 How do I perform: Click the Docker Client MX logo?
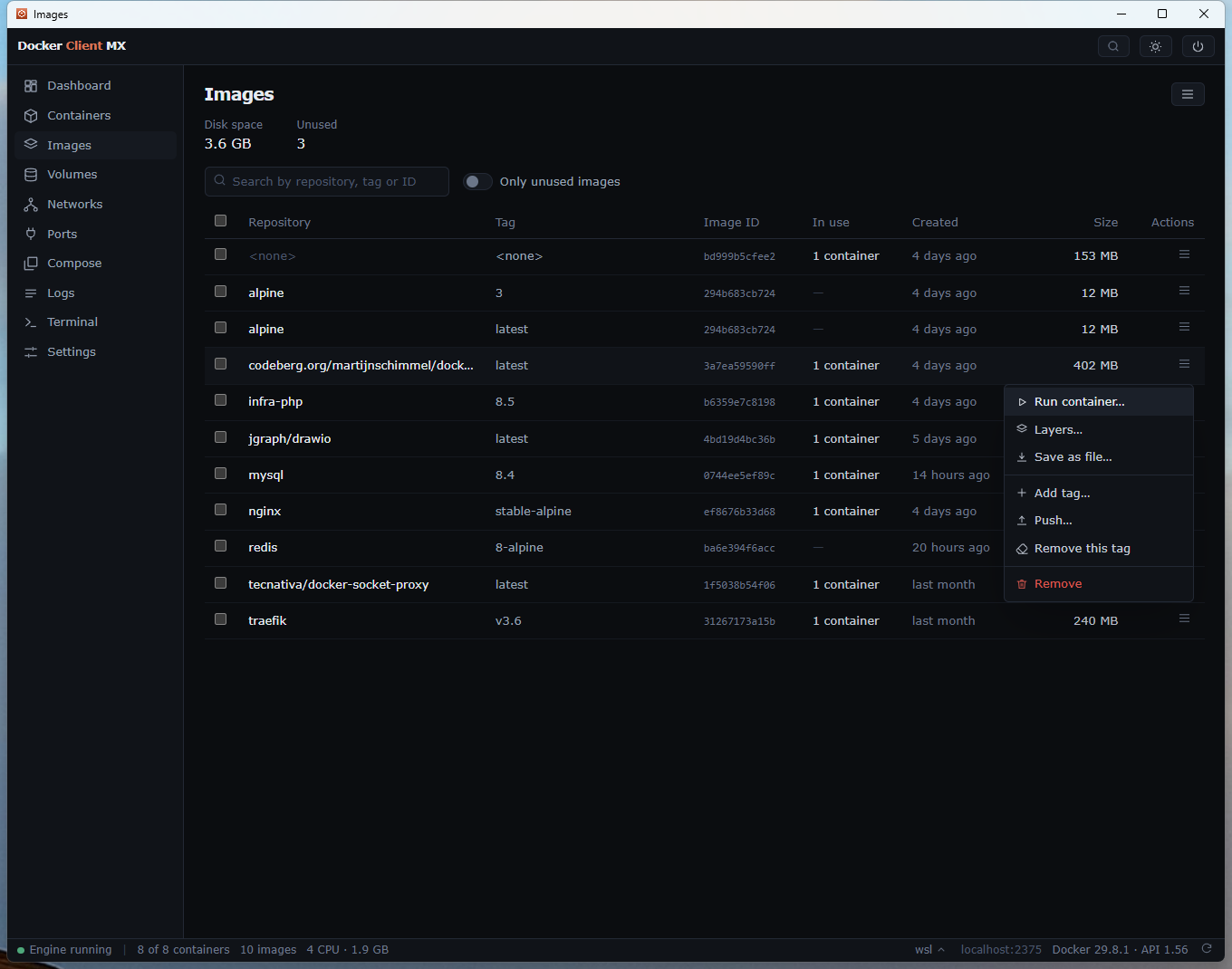point(72,45)
